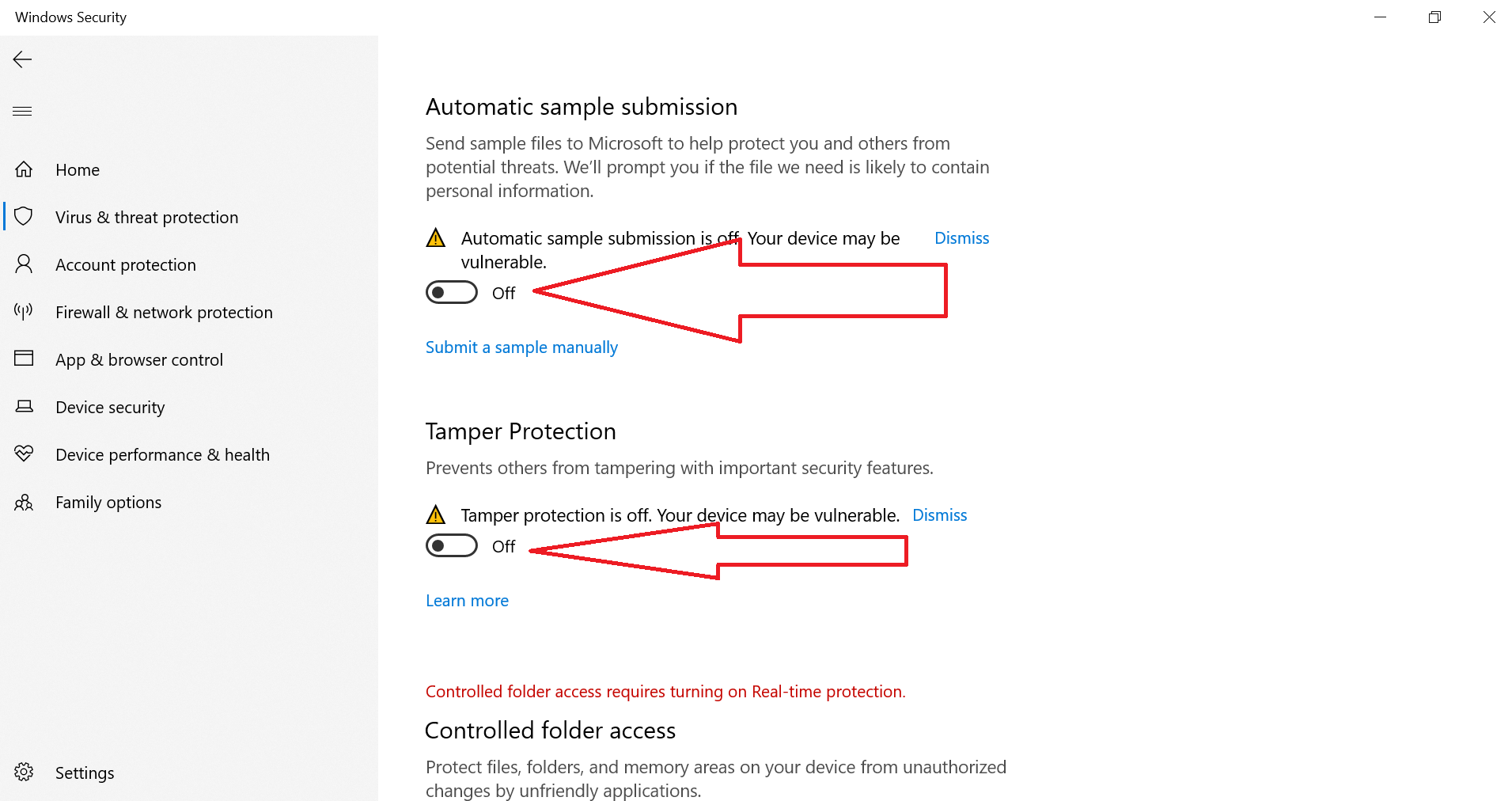Click the Home house icon
Viewport: 1512px width, 801px height.
point(24,169)
